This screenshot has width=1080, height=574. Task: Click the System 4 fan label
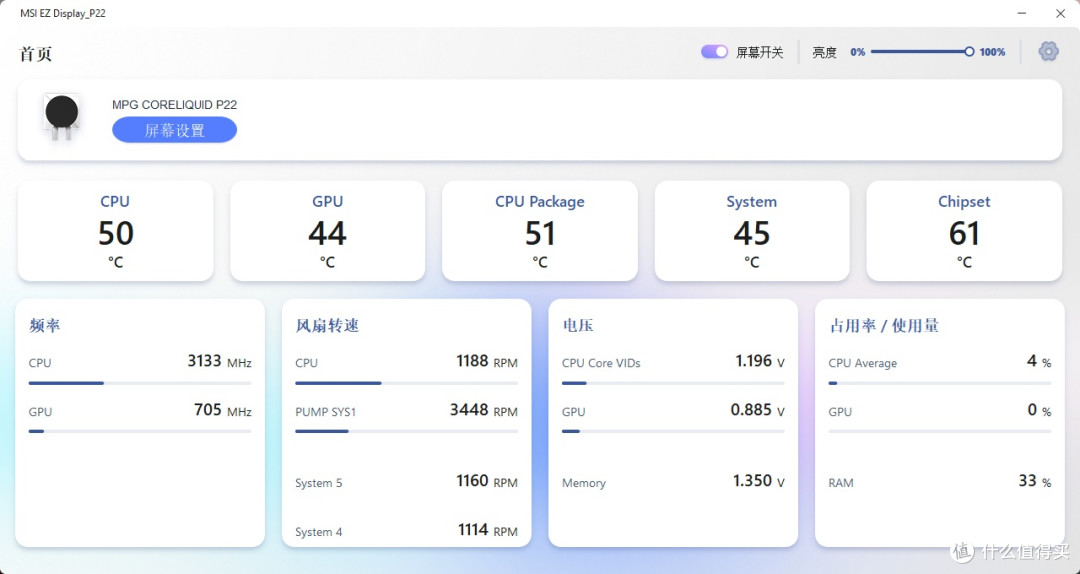318,532
